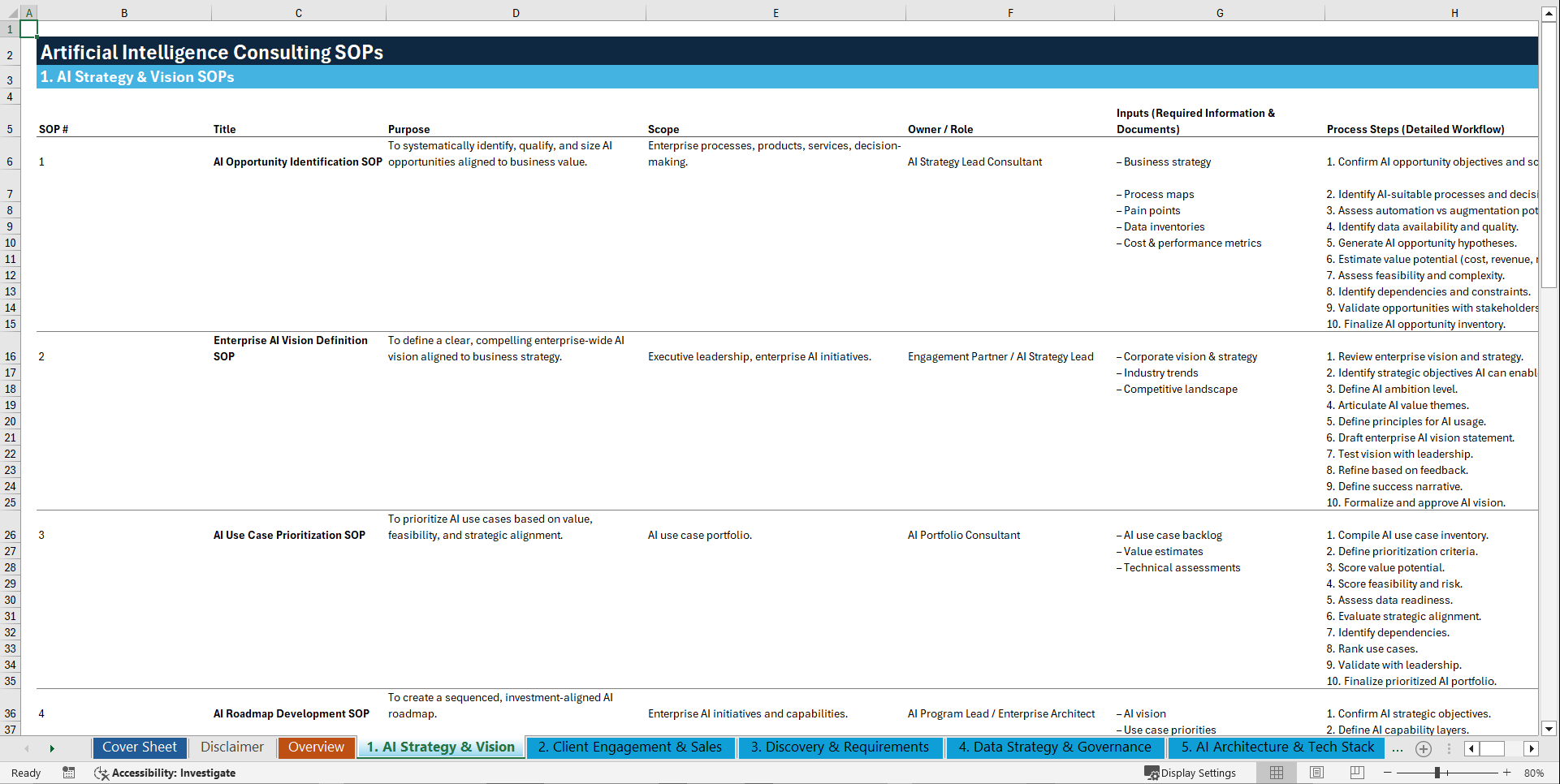Zoom in using the plus icon

point(1506,773)
